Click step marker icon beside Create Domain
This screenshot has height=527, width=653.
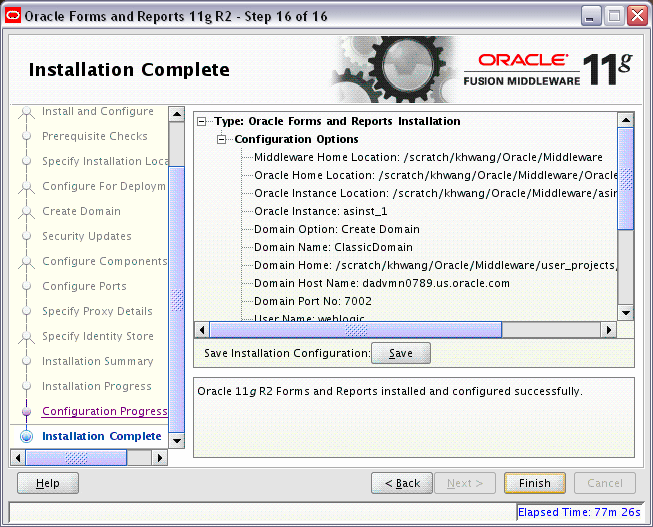(x=27, y=212)
